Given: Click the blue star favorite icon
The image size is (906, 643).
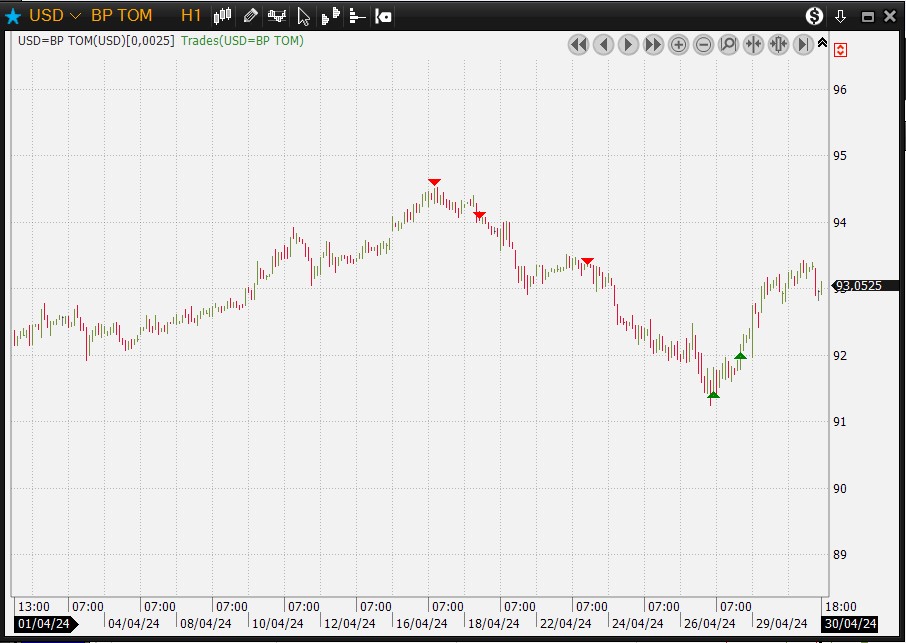Looking at the screenshot, I should (13, 16).
